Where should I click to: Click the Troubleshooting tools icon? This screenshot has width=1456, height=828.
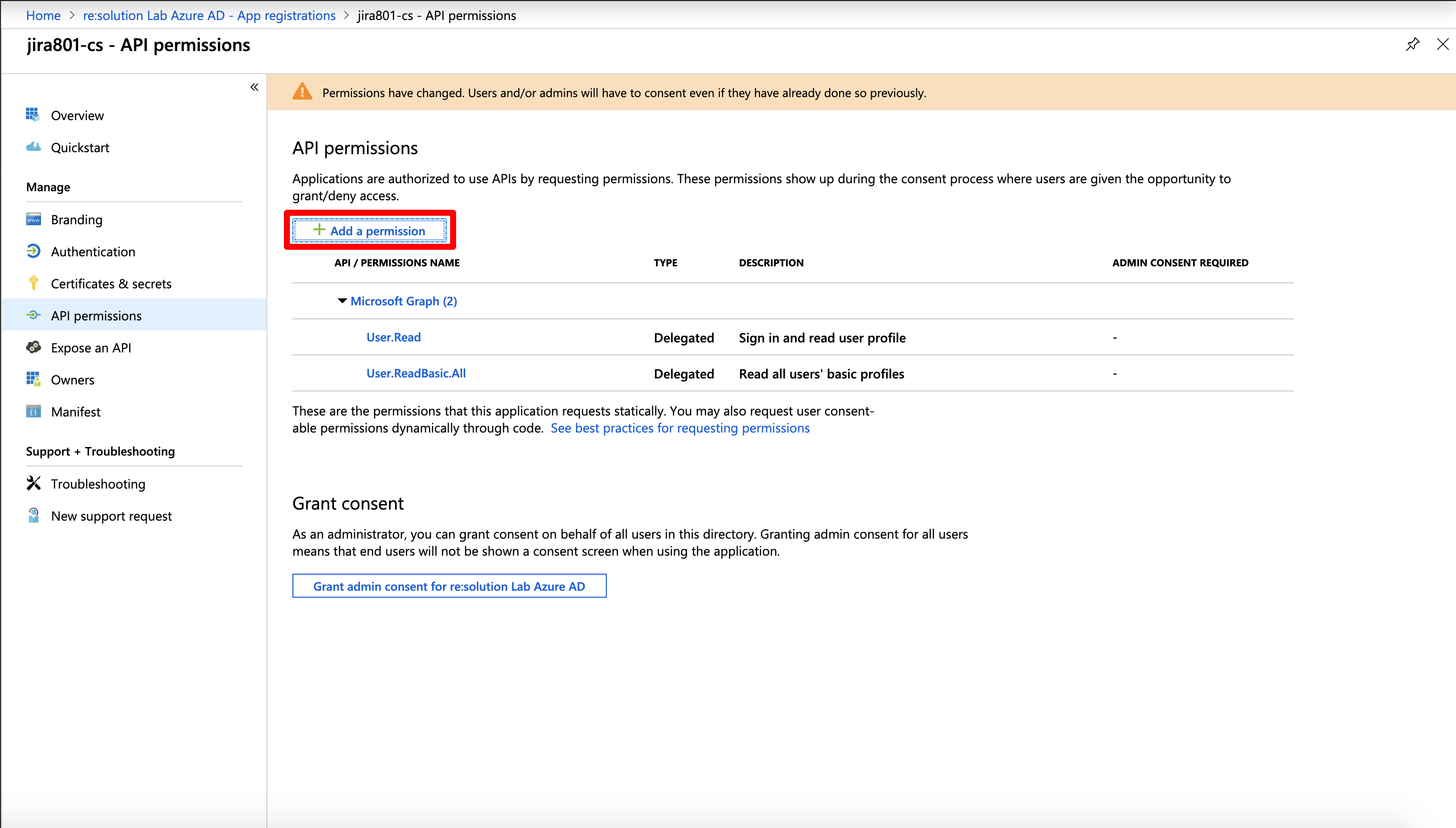click(33, 483)
